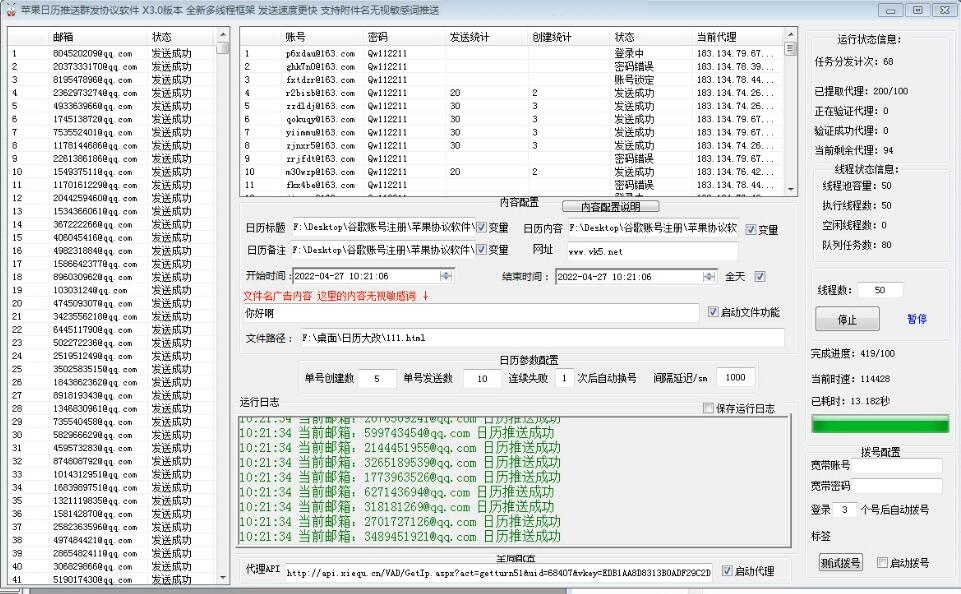The height and width of the screenshot is (594, 961).
Task: Click the green progress bar
Action: click(876, 424)
